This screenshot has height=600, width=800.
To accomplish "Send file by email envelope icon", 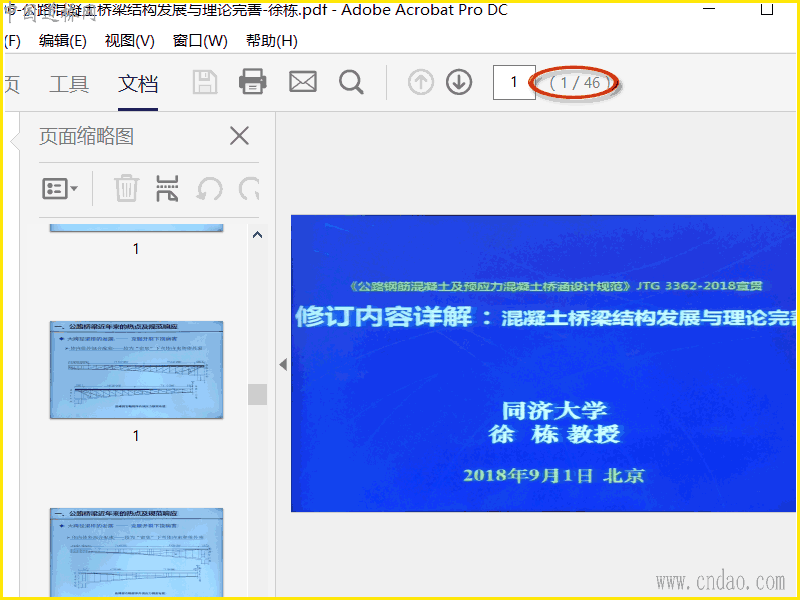I will coord(303,82).
